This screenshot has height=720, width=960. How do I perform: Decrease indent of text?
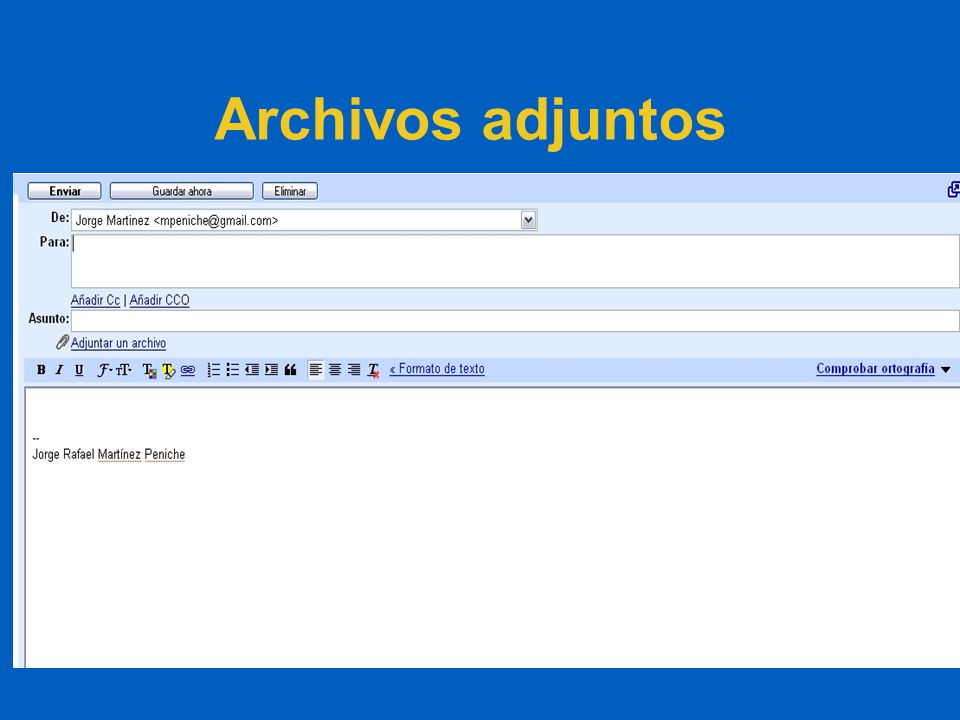[252, 370]
